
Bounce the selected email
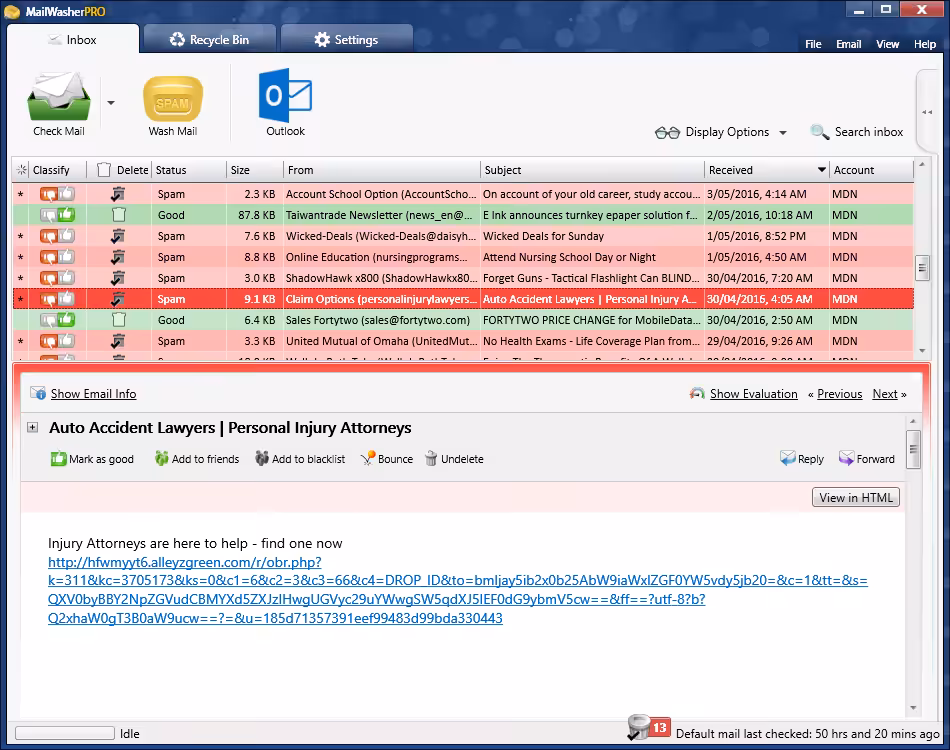point(368,459)
